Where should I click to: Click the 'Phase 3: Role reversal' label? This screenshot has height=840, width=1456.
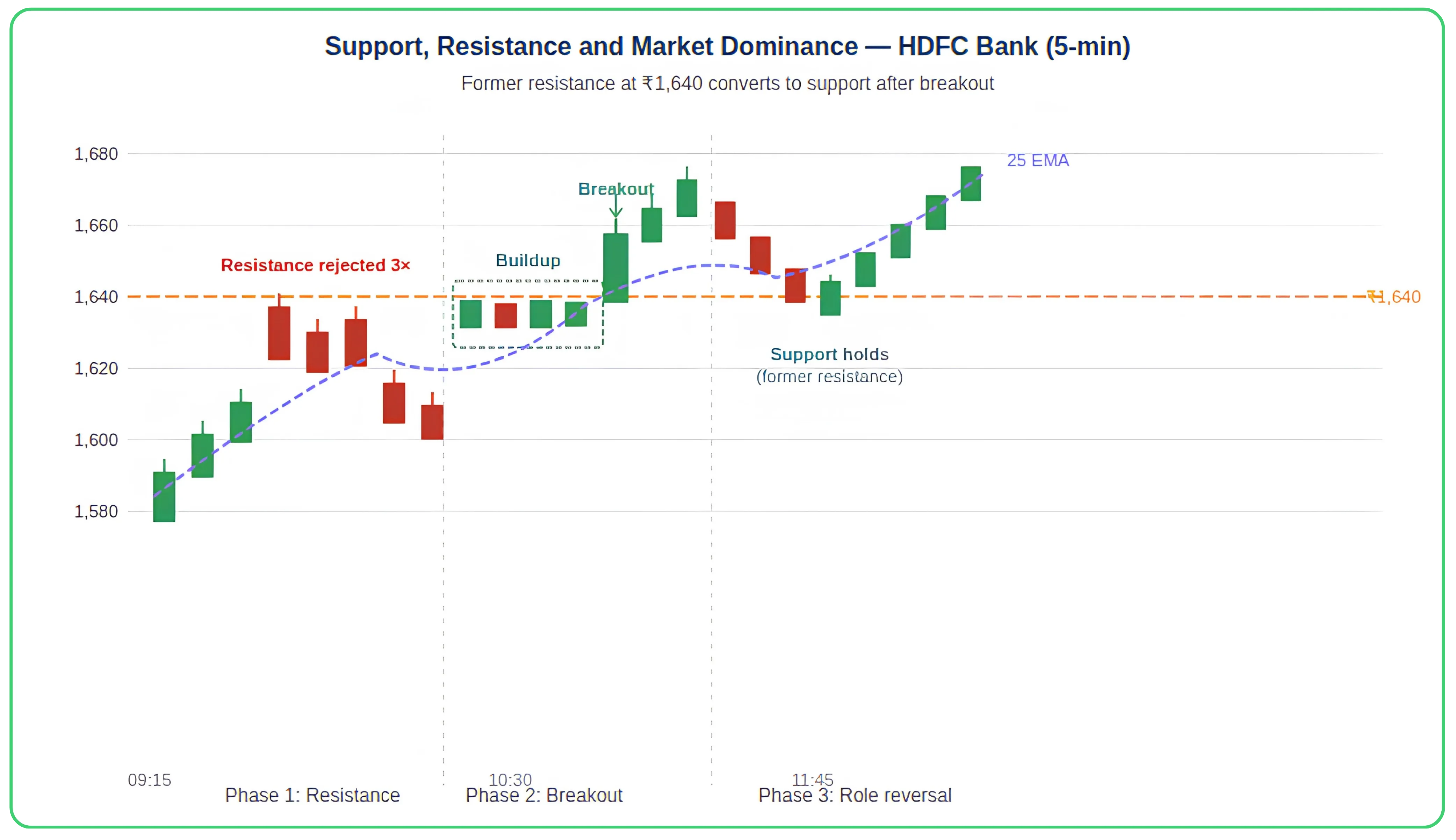(x=855, y=796)
